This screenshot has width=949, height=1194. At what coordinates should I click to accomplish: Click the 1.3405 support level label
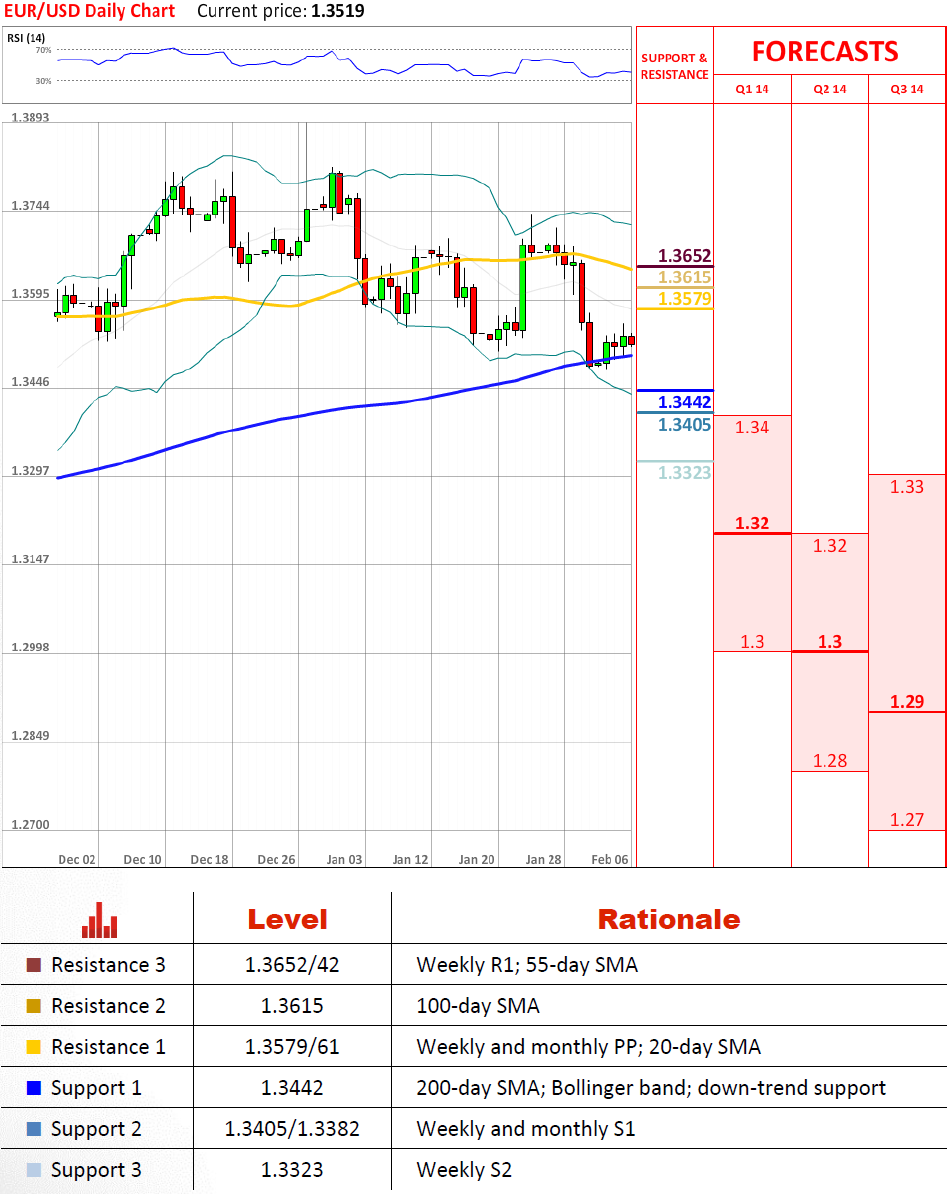coord(684,425)
